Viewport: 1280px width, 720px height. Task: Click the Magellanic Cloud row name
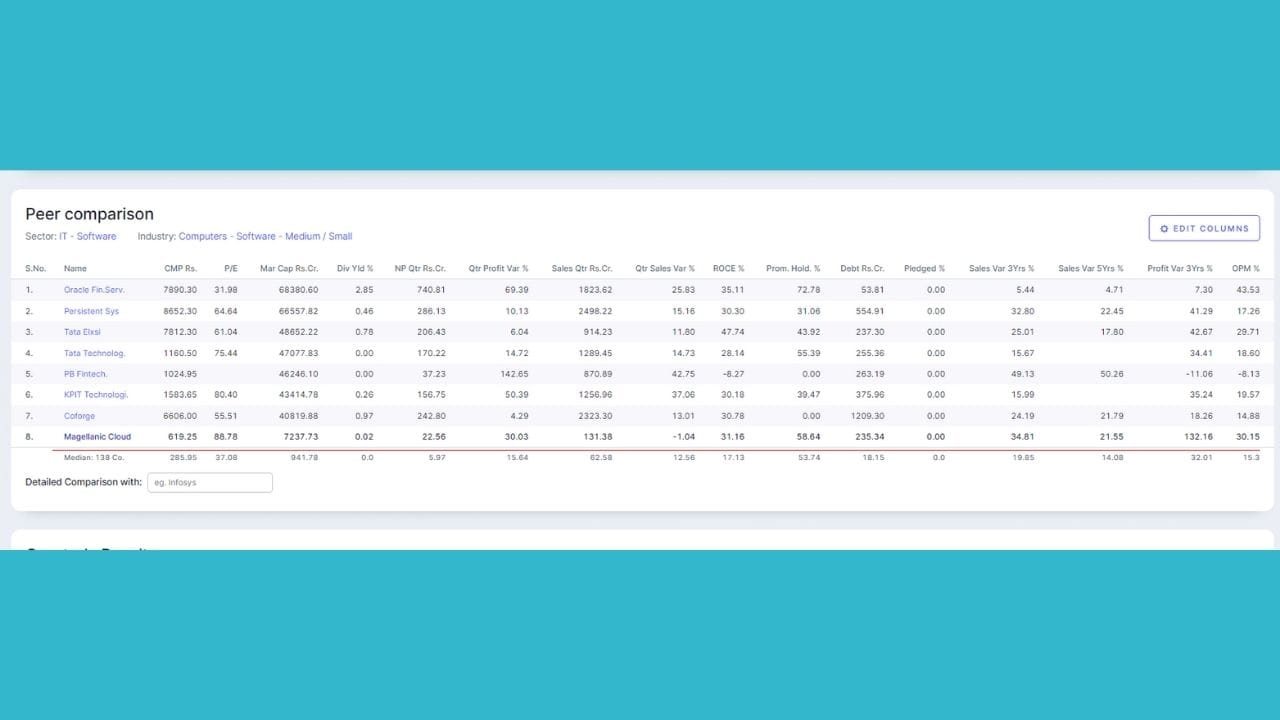tap(97, 437)
